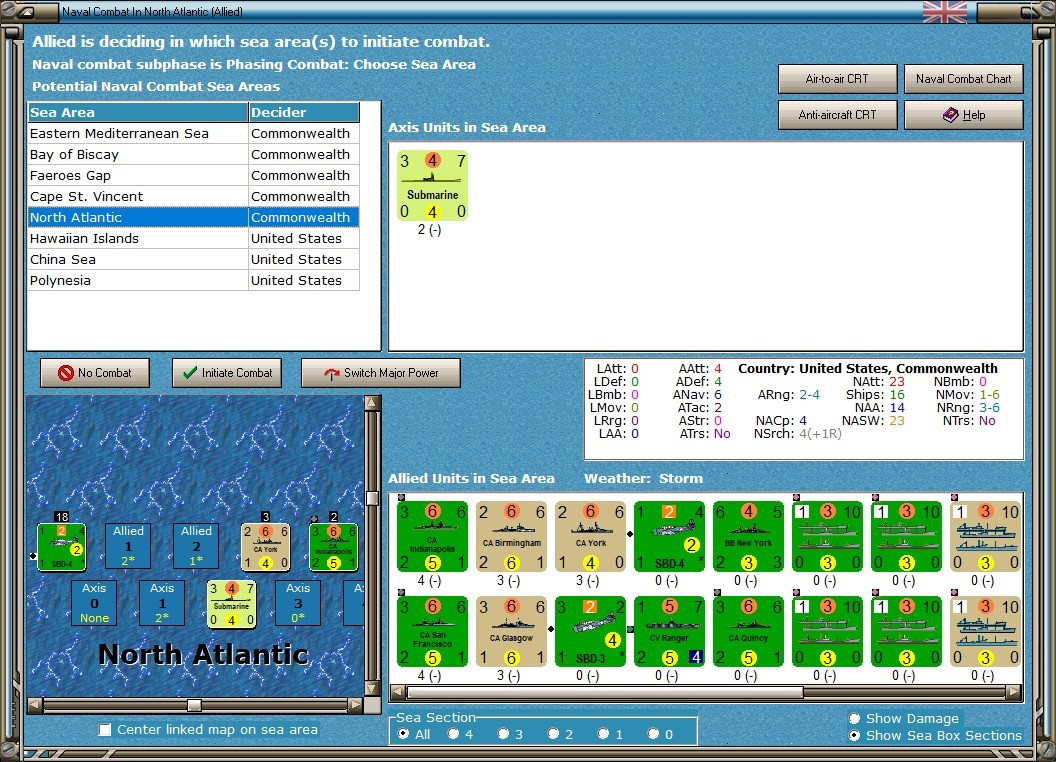This screenshot has width=1056, height=762.
Task: Select the CA San Francisco cruiser counter
Action: [x=432, y=631]
